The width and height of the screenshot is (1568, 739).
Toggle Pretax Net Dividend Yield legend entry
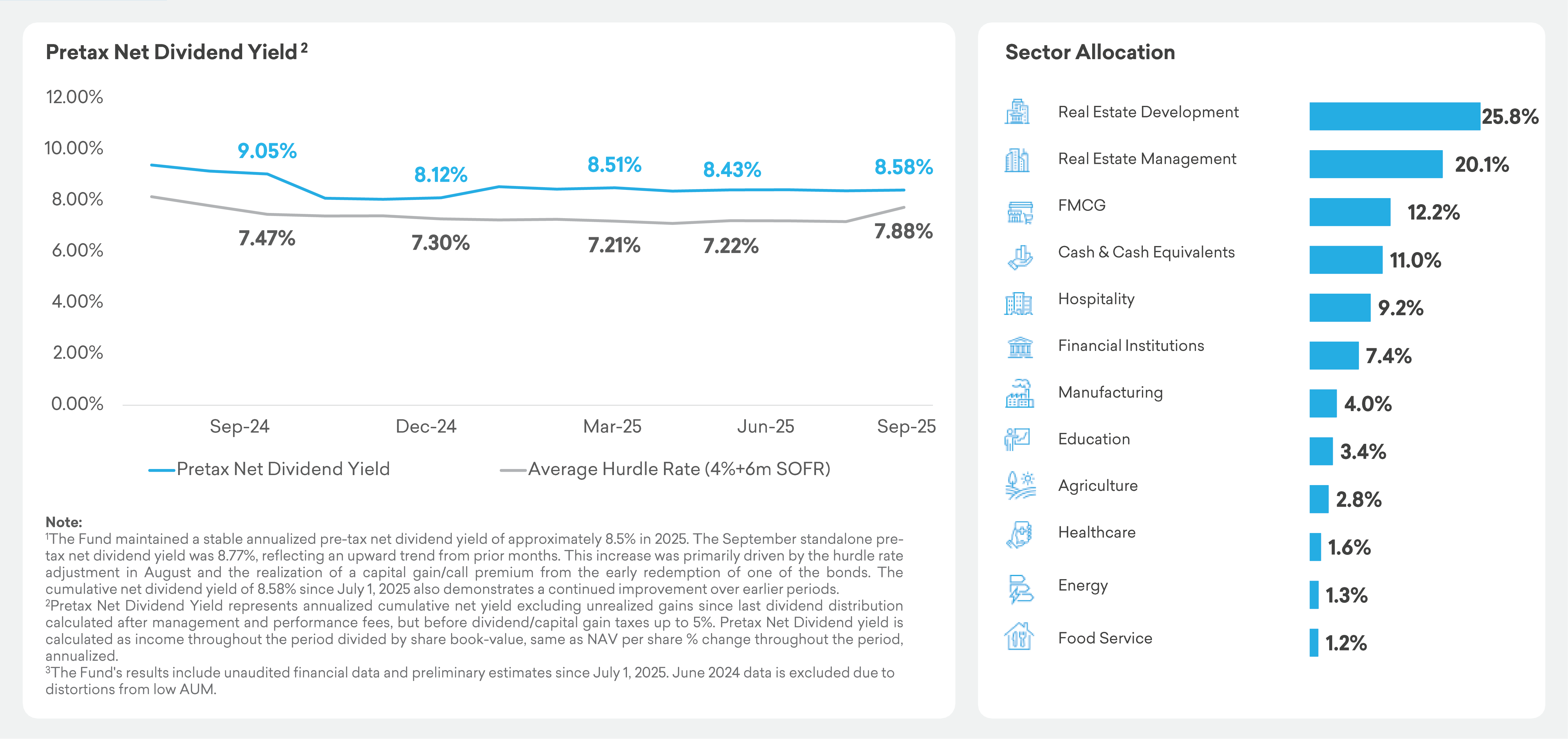[x=269, y=469]
